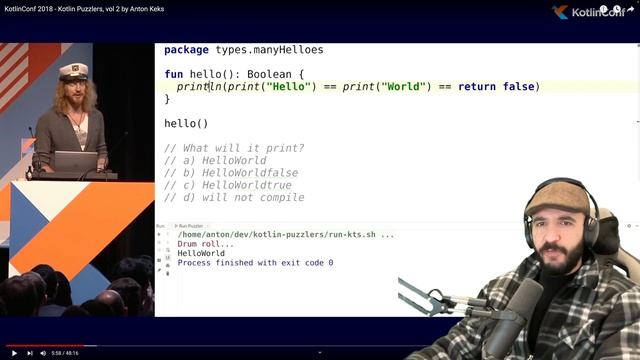Click the '// d) will not compile' comment
Screen dimensions: 640x360
point(234,198)
